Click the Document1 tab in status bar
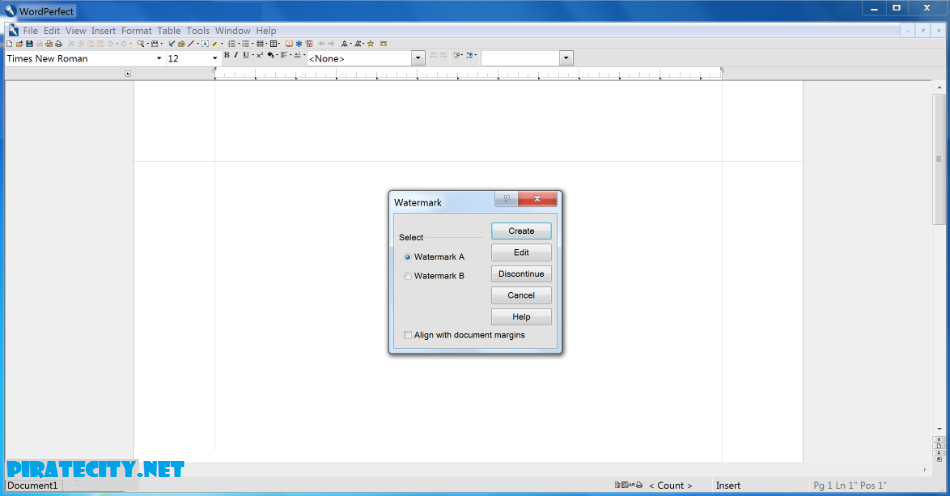 [x=33, y=485]
